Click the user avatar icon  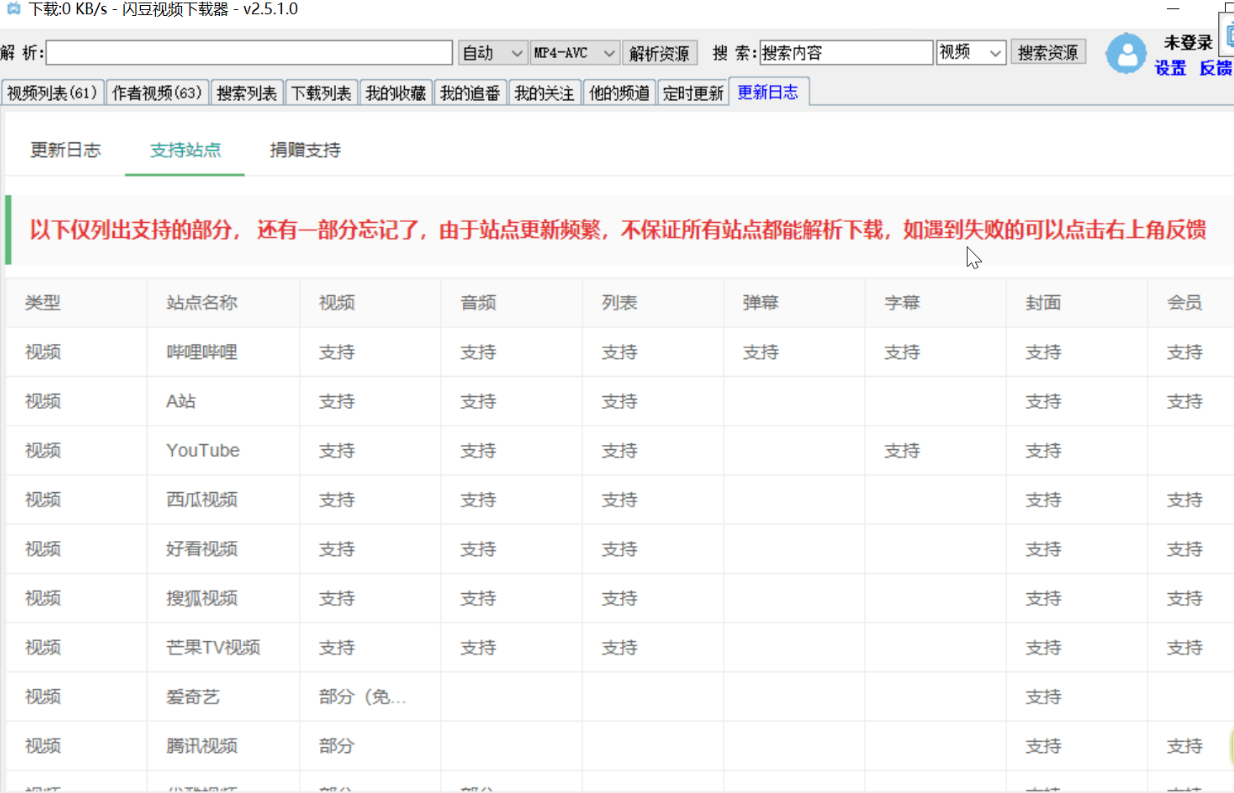point(1127,54)
